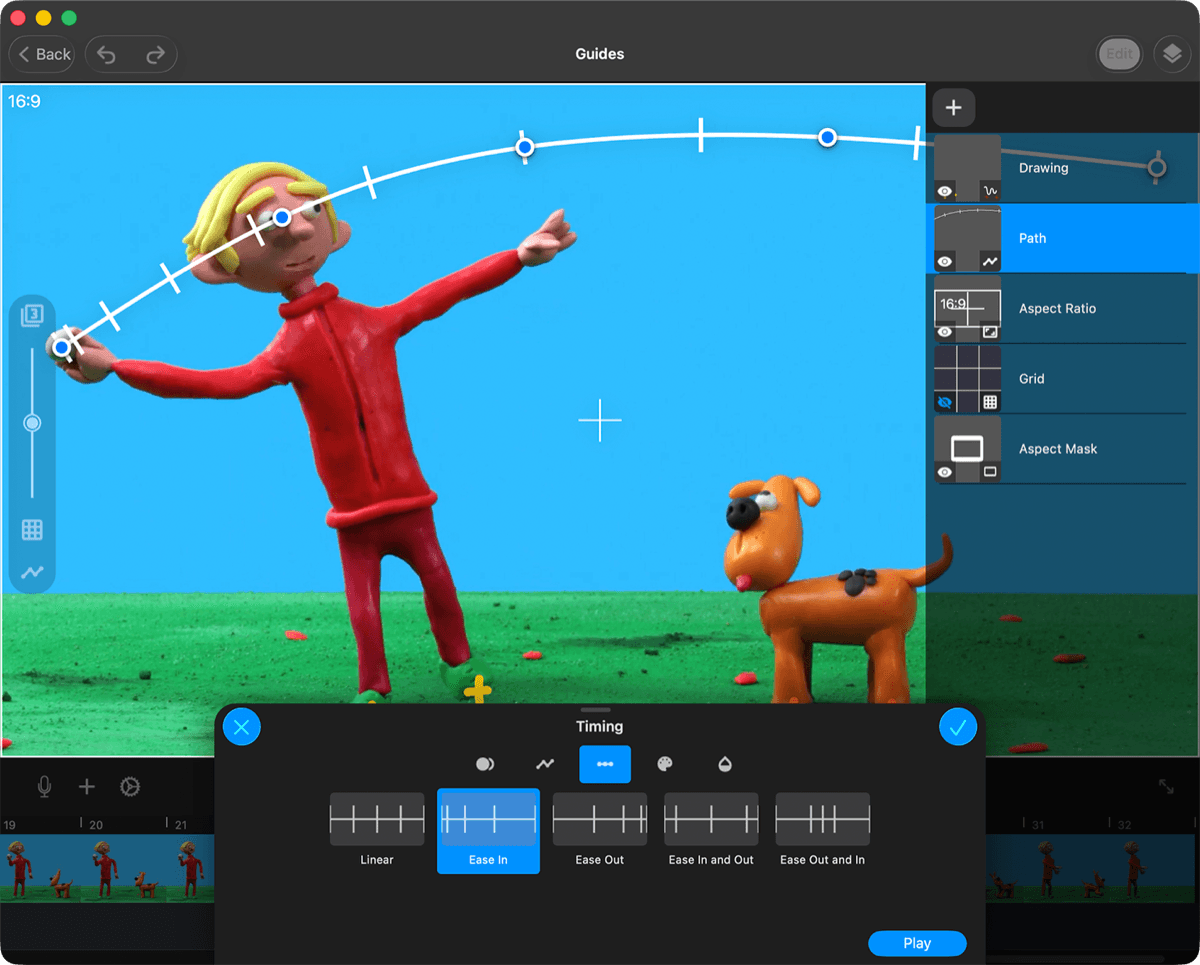Open the color palette tab in the Timing panel
This screenshot has height=965, width=1200.
coord(665,764)
